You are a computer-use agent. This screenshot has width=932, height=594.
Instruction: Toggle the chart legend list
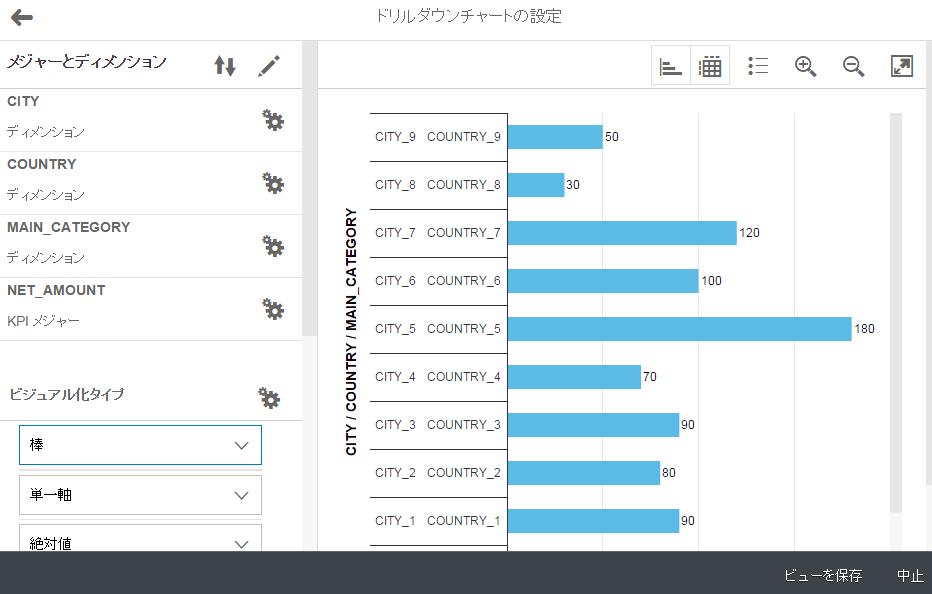point(758,66)
